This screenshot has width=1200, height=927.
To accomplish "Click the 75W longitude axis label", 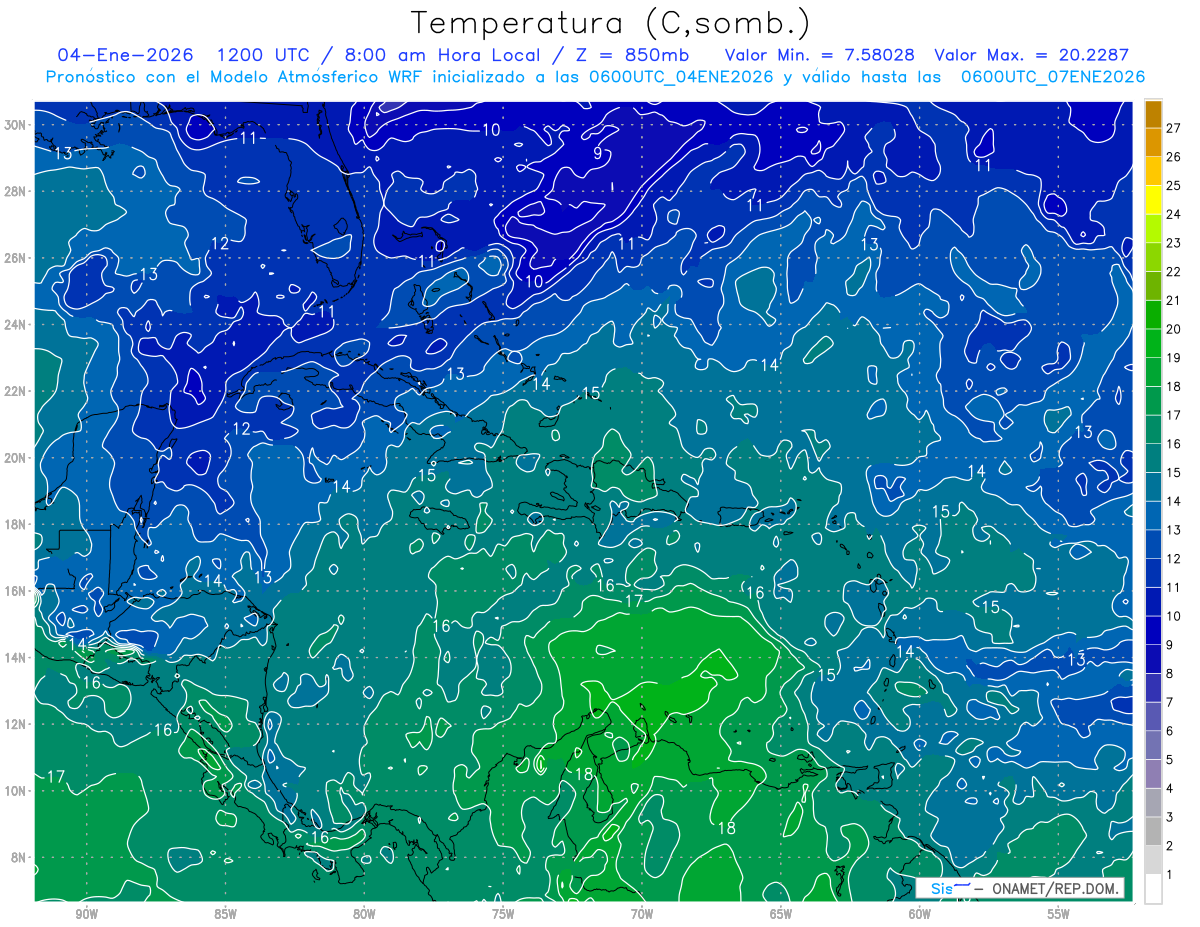I will pos(503,914).
